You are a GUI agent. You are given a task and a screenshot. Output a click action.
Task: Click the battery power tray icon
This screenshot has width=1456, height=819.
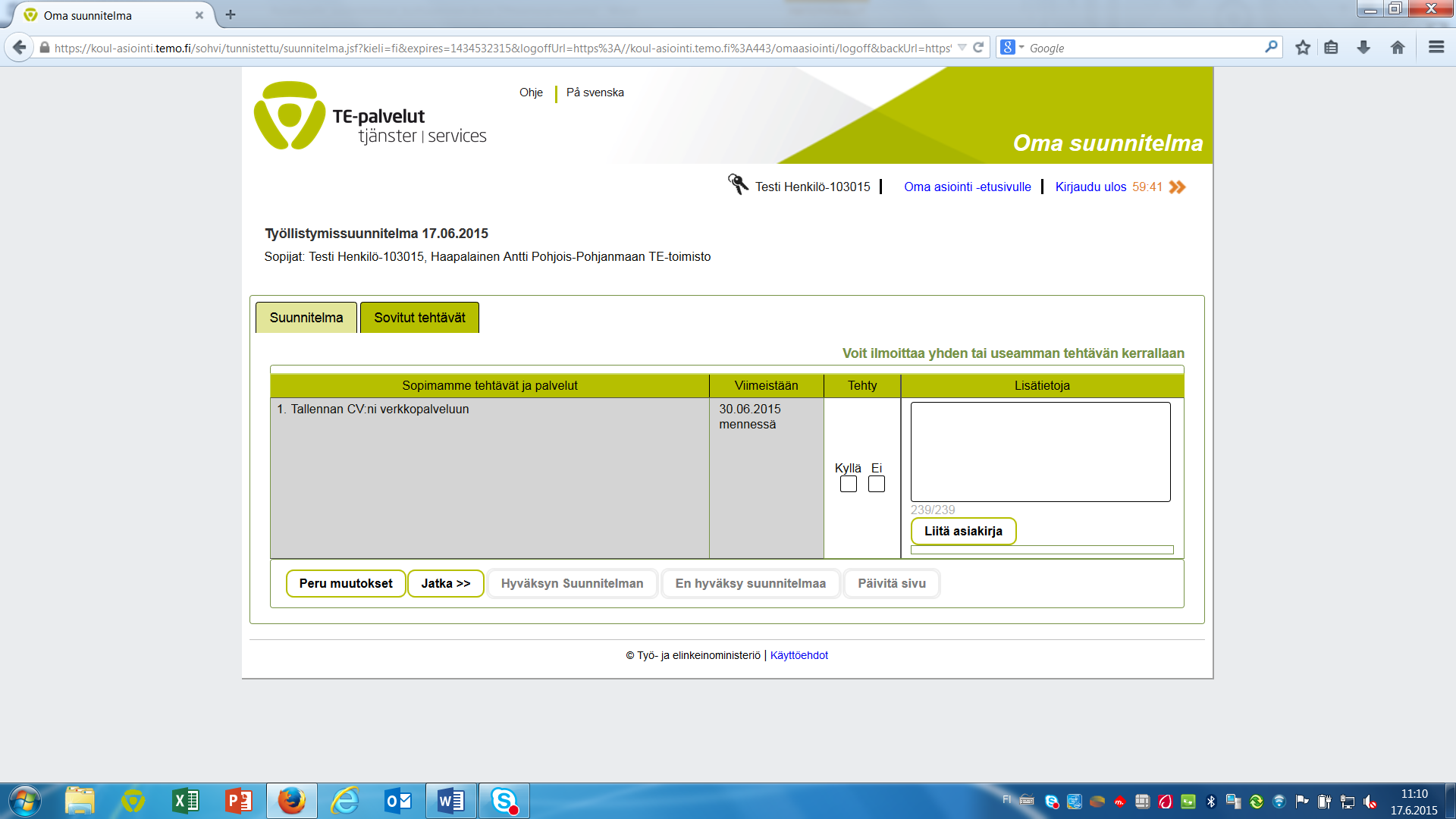[1324, 802]
